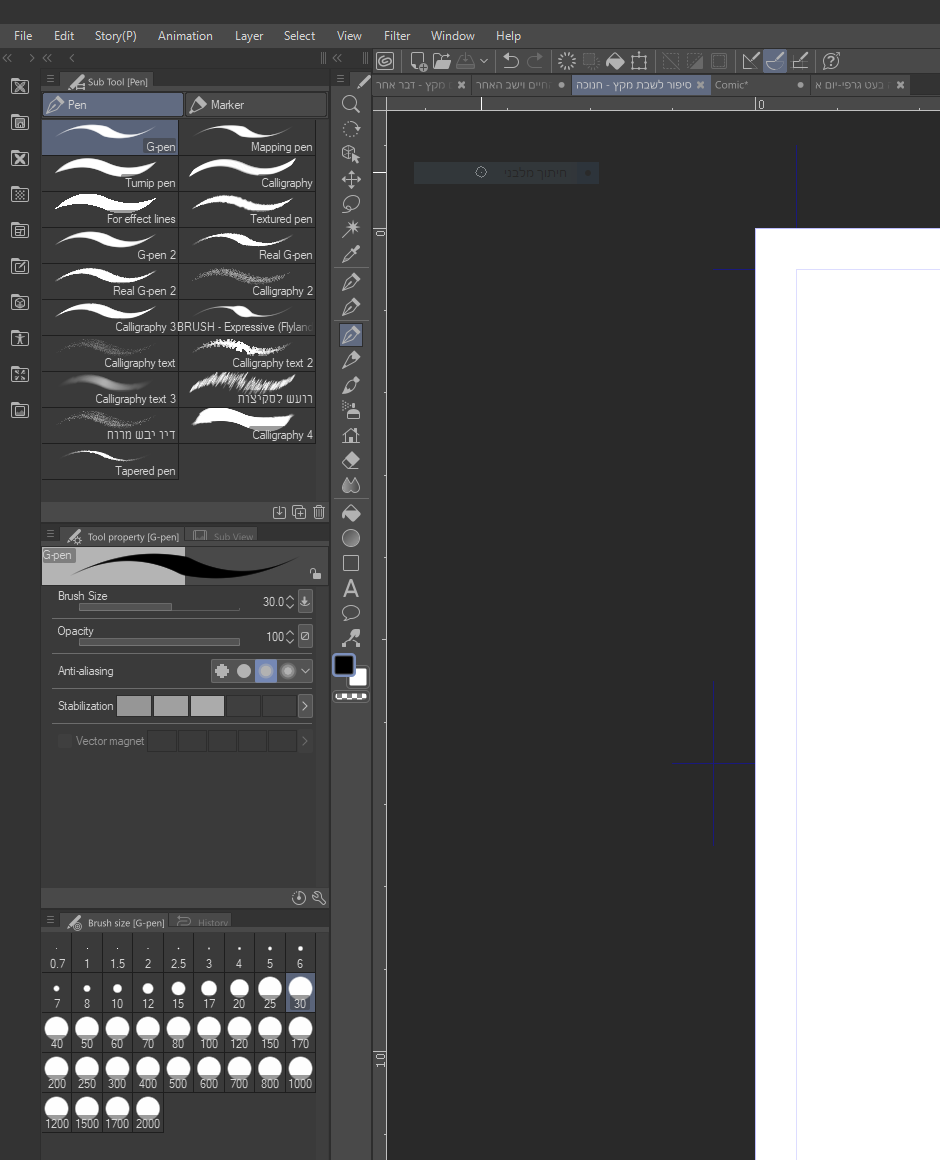940x1160 pixels.
Task: Open the Sub Tool panel menu
Action: click(x=50, y=79)
